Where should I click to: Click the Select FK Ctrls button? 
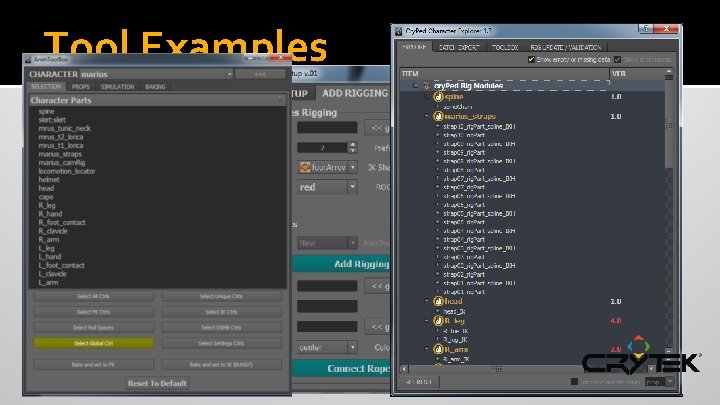click(93, 312)
